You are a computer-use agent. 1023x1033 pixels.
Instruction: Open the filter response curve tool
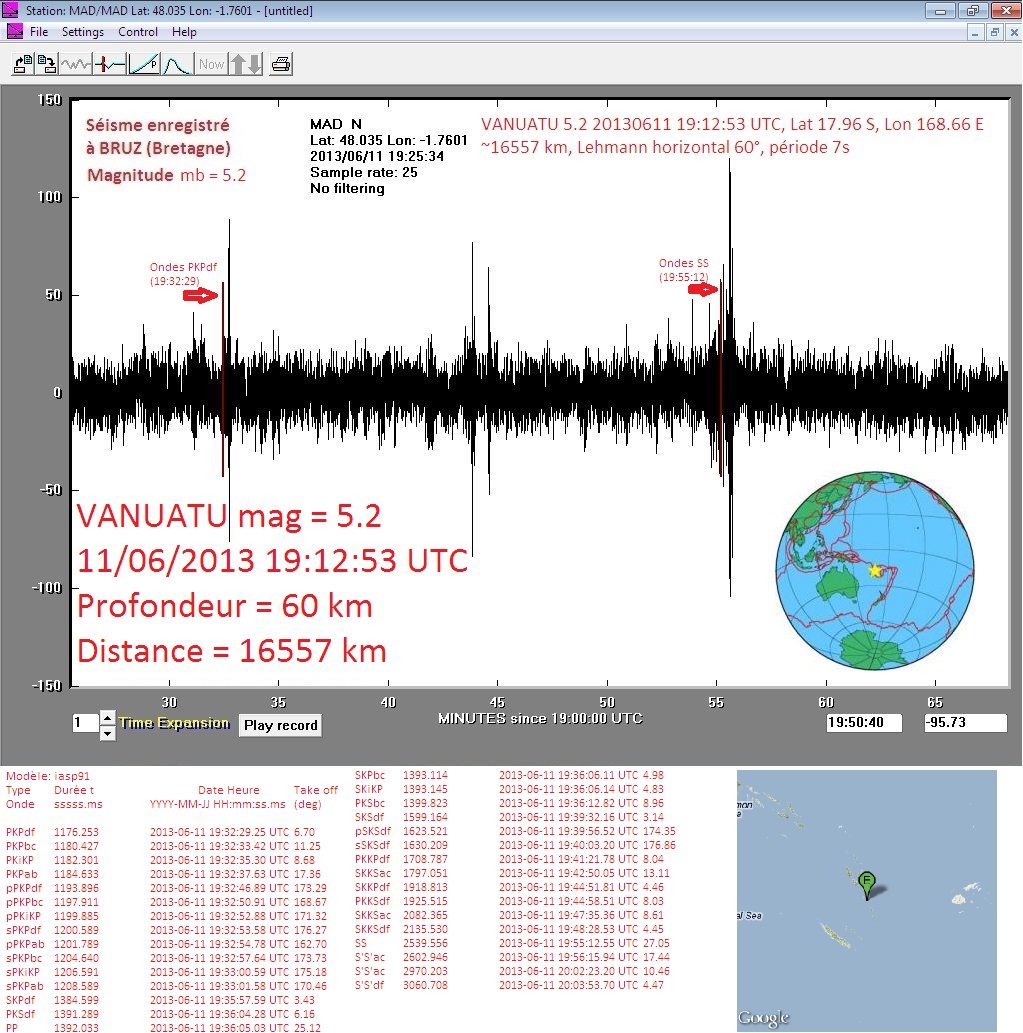click(x=177, y=65)
